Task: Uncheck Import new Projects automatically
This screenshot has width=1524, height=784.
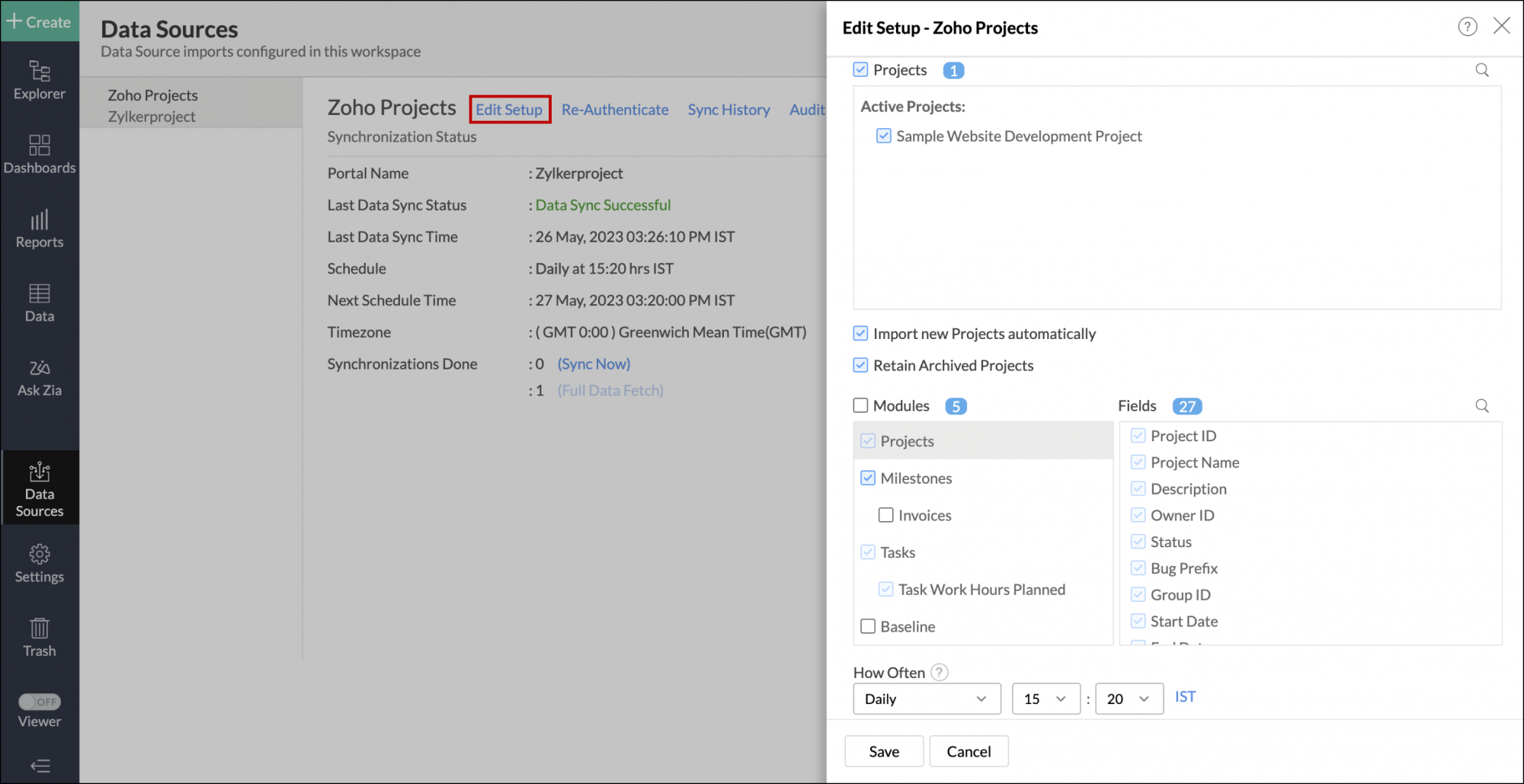Action: point(860,334)
